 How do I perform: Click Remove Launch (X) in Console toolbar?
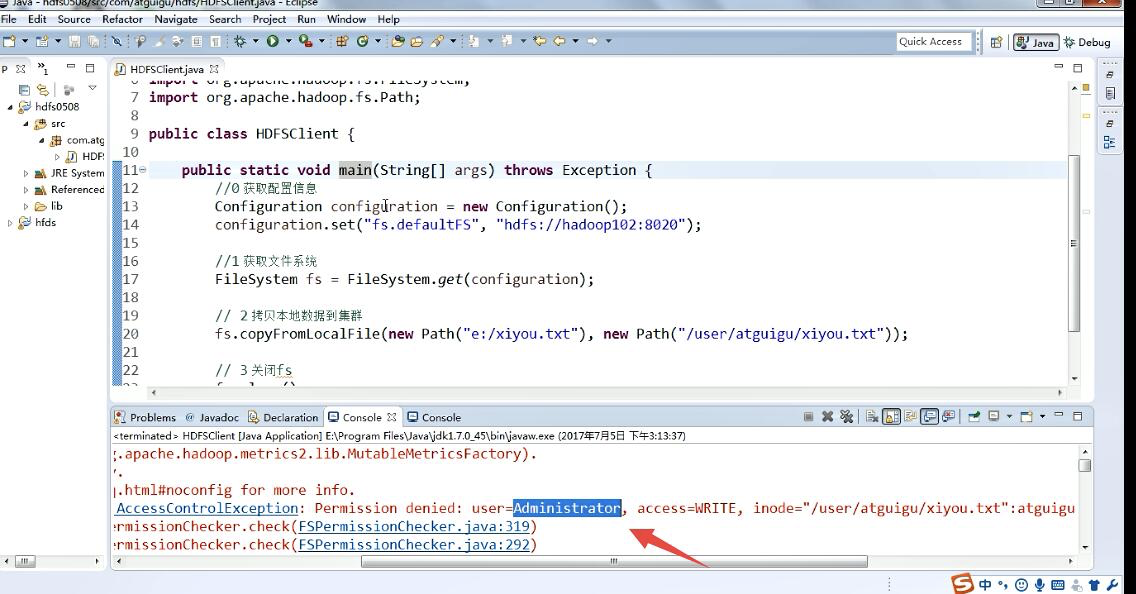click(827, 417)
